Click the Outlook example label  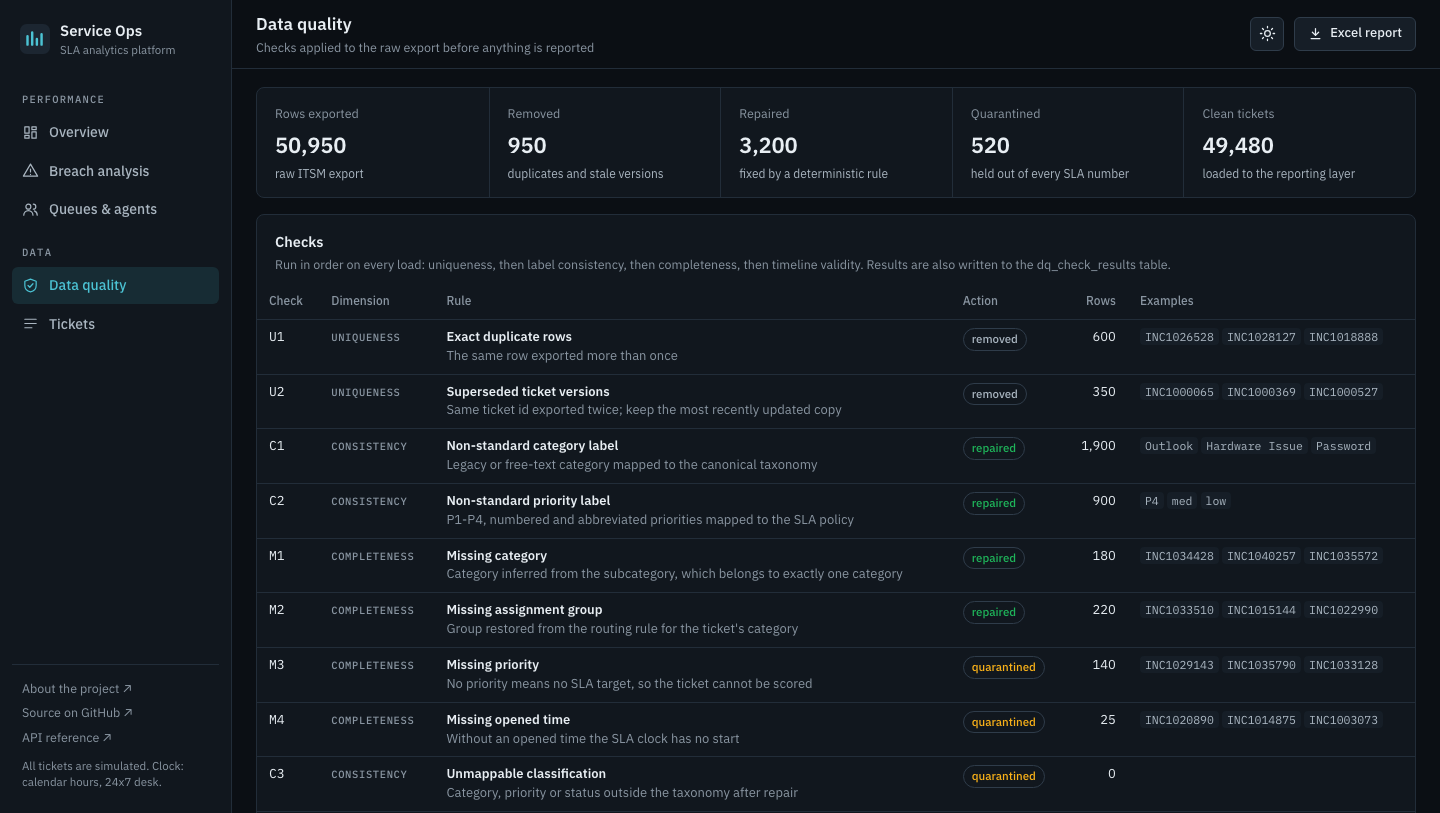pos(1169,446)
